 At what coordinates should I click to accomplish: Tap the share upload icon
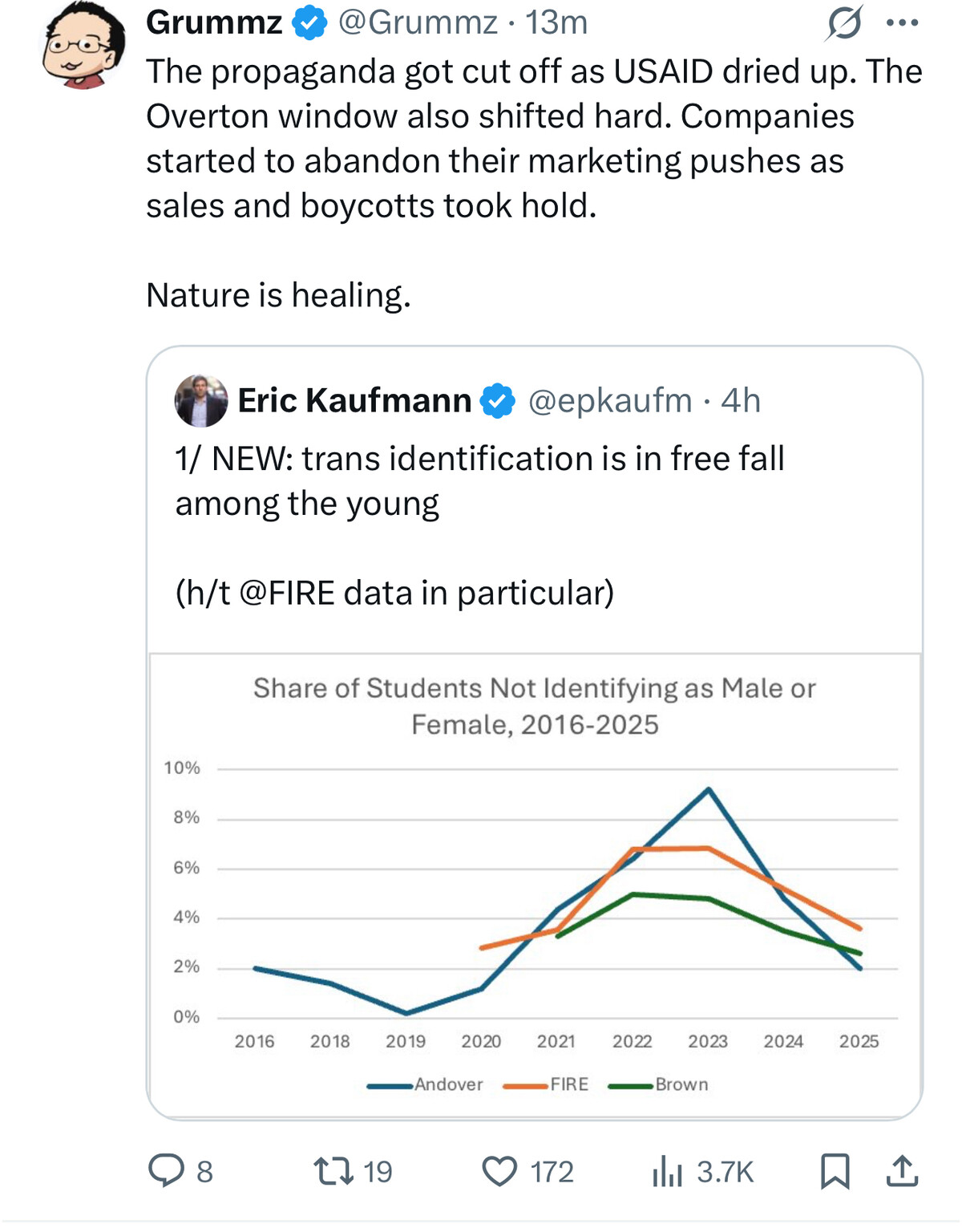coord(902,1171)
